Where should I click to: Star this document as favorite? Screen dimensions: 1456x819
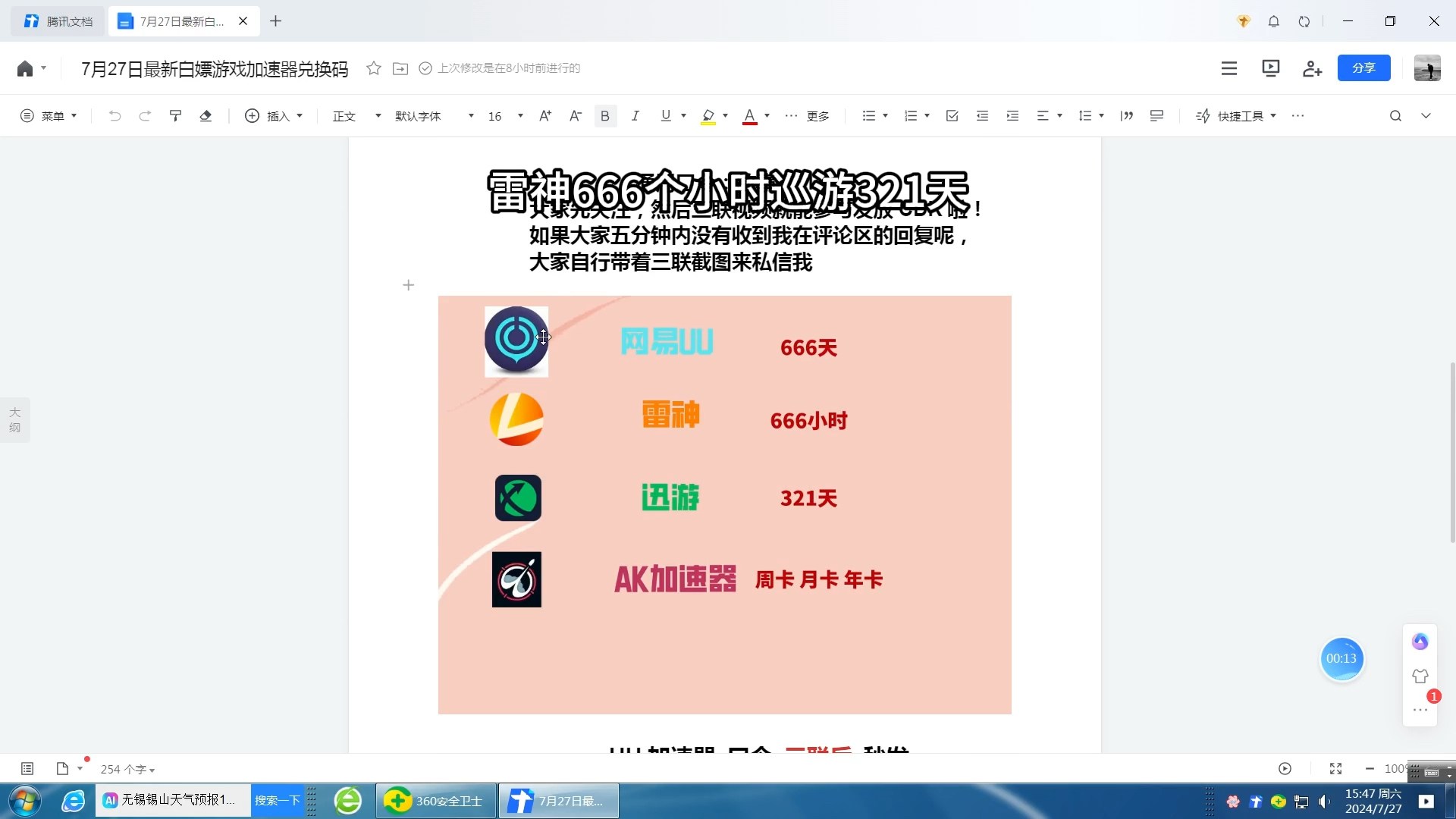click(374, 68)
